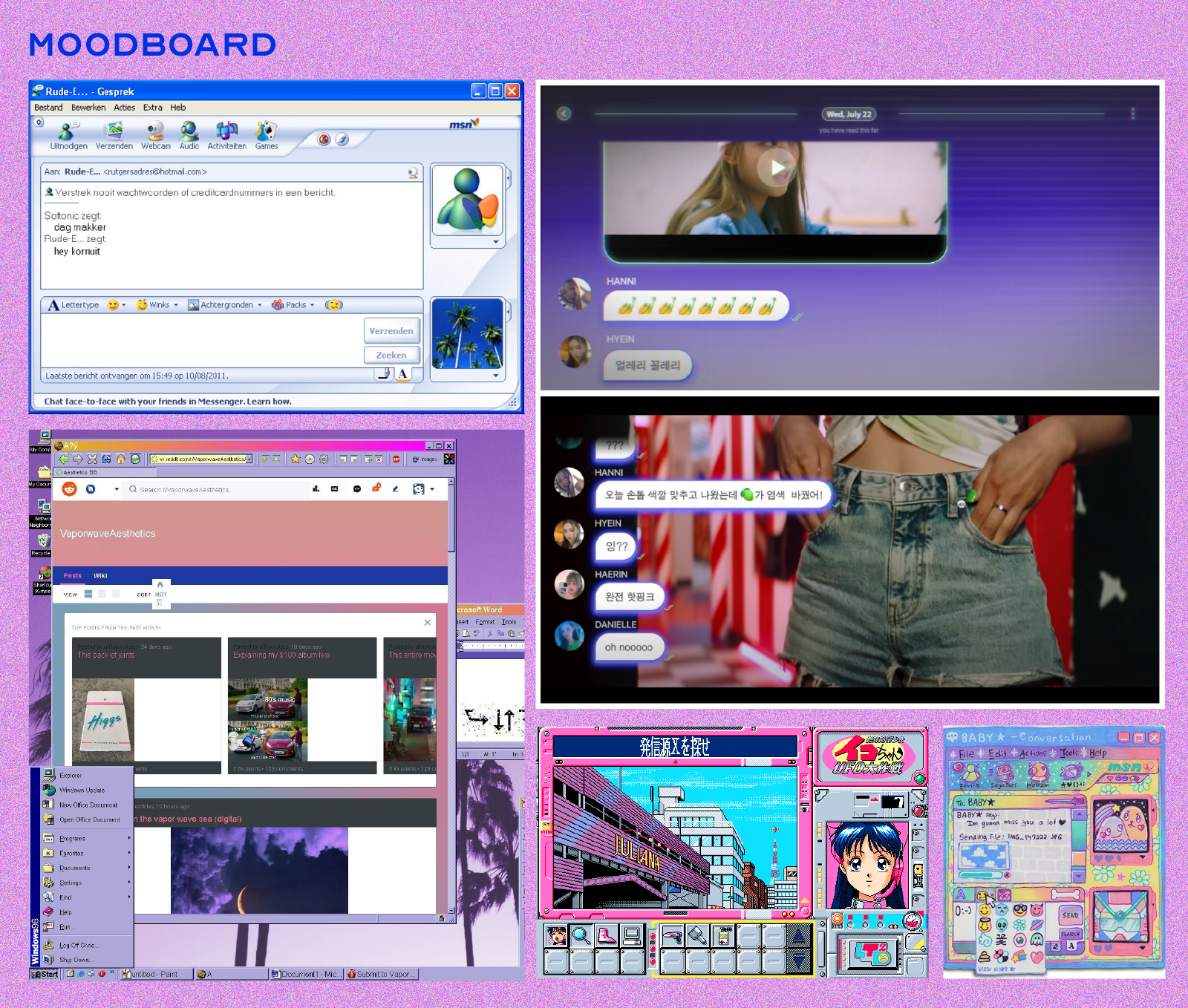1188x1008 pixels.
Task: Click the Reddit search field for r/VaporwaveAesthetics
Action: (217, 490)
